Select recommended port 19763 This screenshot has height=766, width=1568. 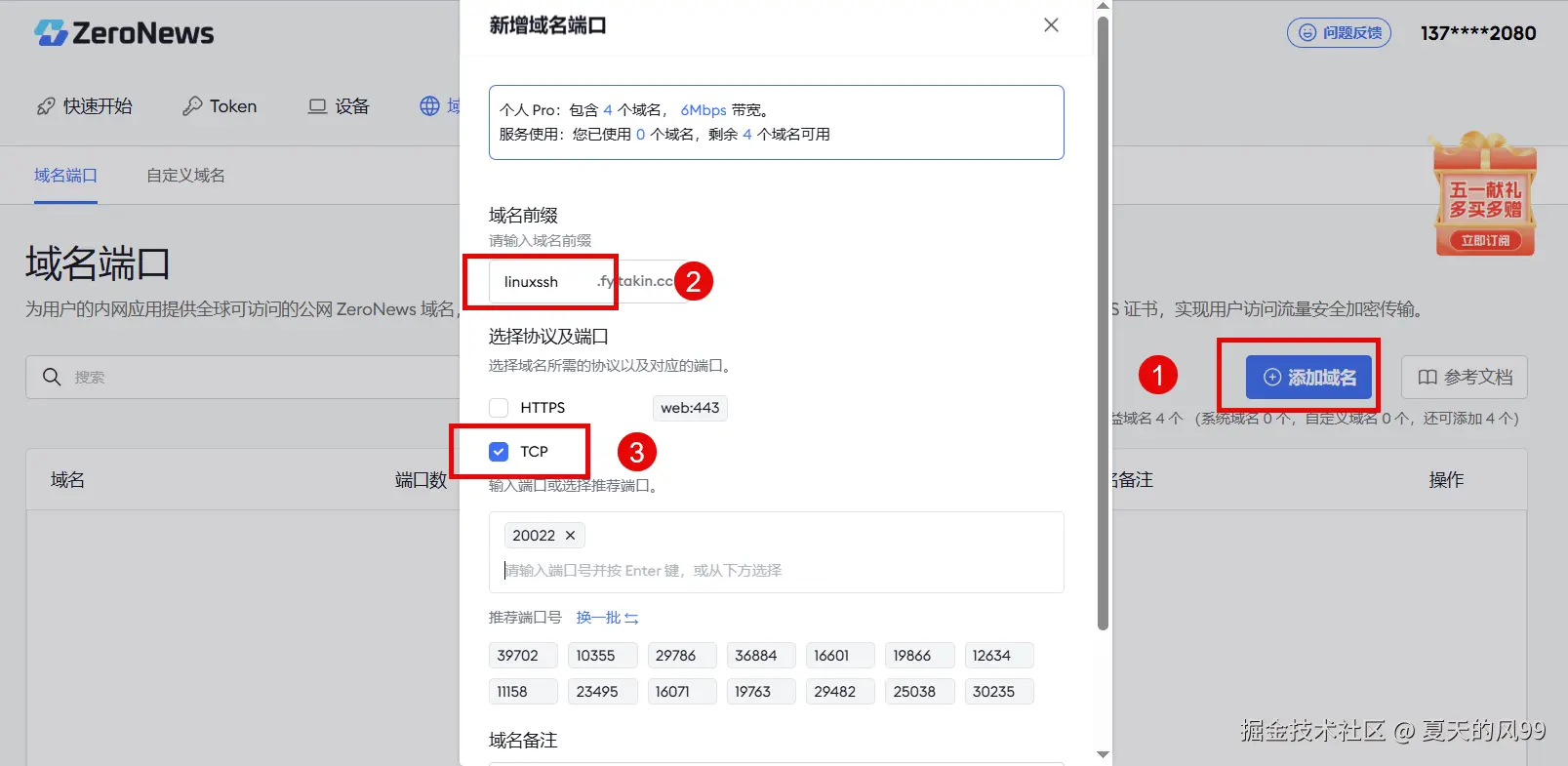(x=760, y=692)
